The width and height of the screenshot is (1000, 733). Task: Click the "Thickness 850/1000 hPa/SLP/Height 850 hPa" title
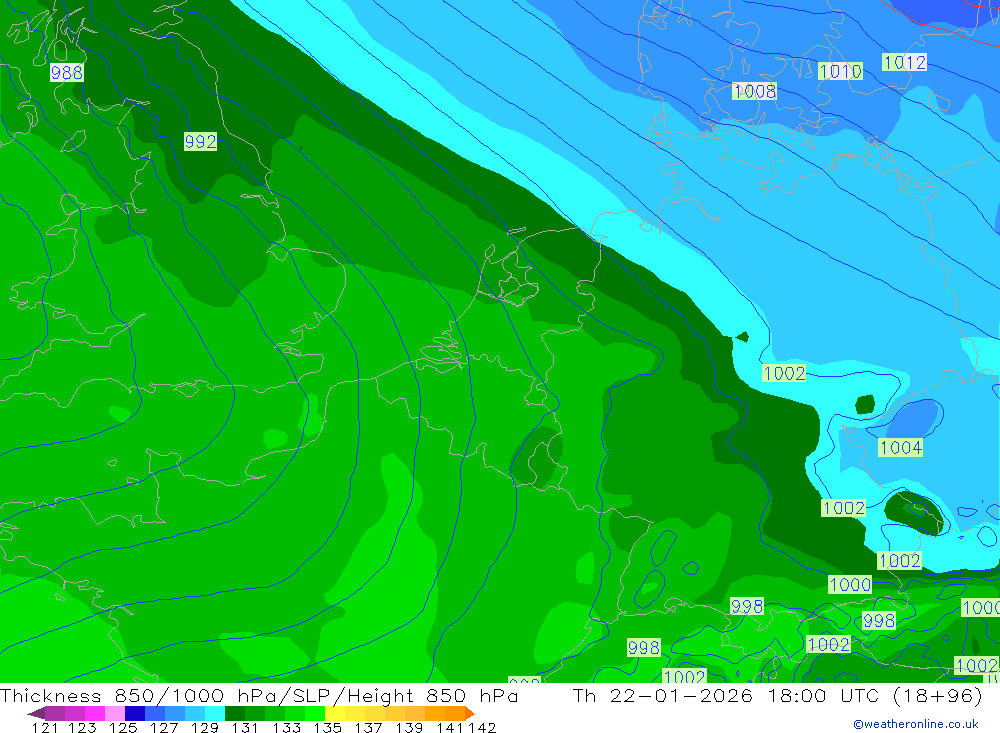pyautogui.click(x=259, y=695)
